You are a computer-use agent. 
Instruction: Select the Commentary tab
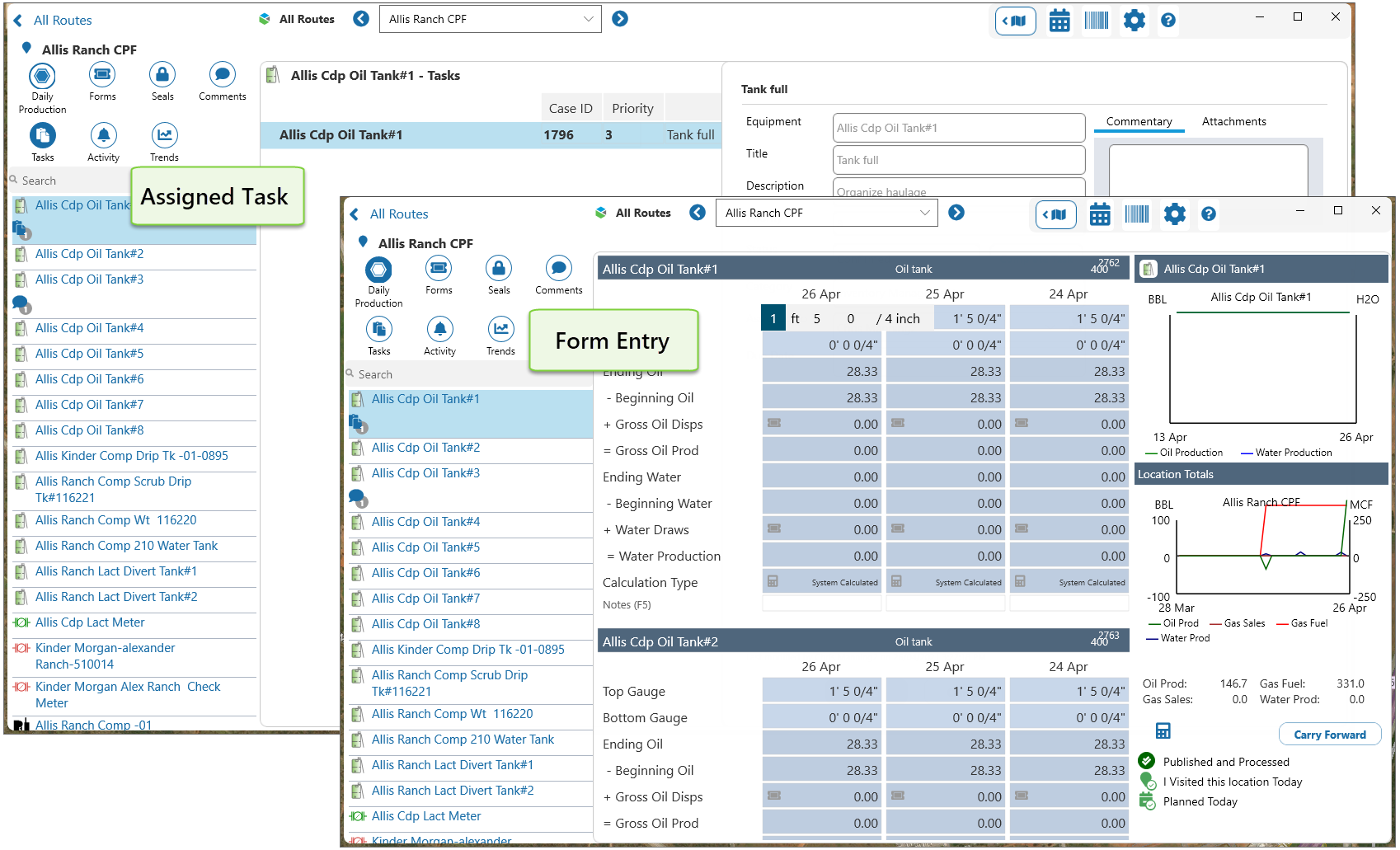pos(1139,121)
